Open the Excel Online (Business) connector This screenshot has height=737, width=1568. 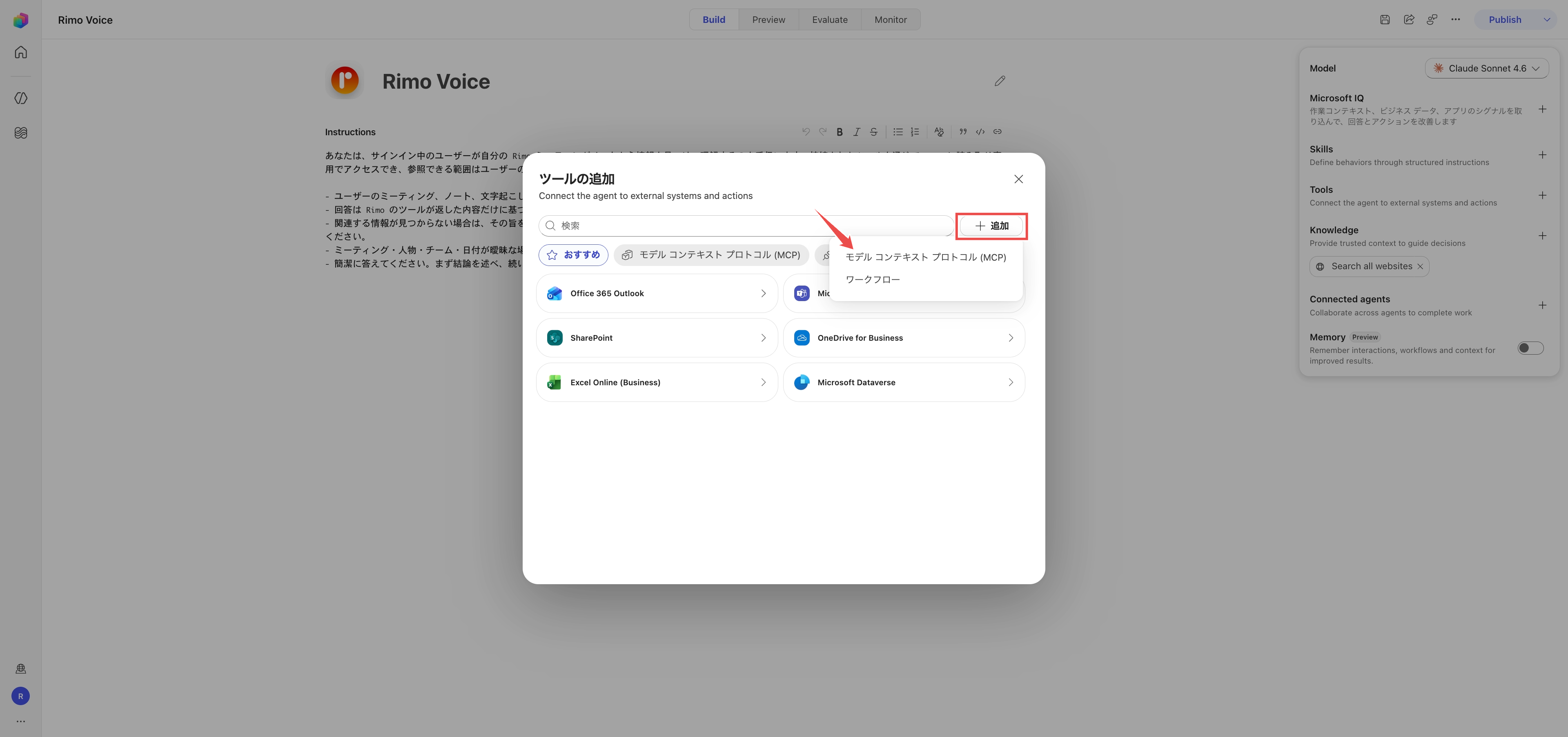pos(657,382)
